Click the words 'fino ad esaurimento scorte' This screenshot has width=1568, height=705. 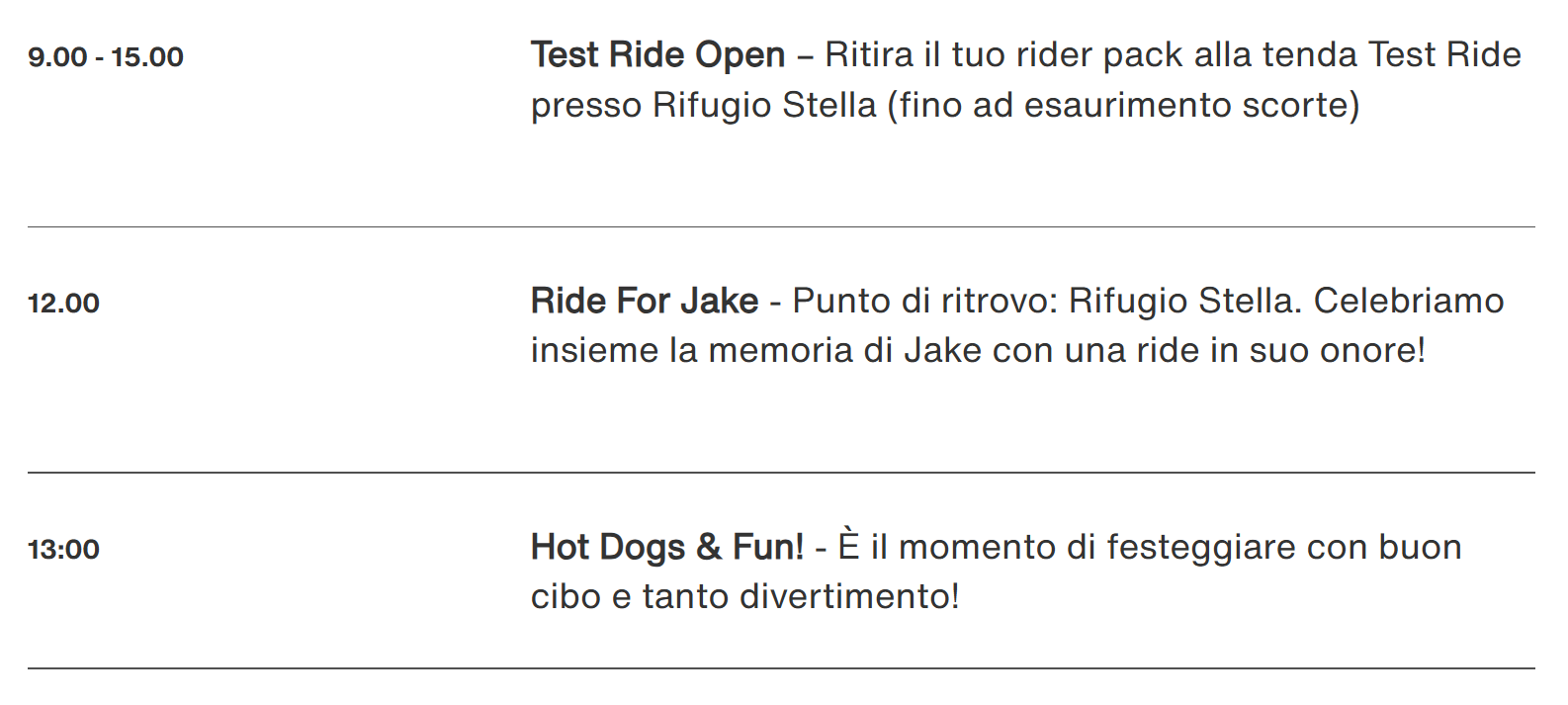[x=1123, y=105]
